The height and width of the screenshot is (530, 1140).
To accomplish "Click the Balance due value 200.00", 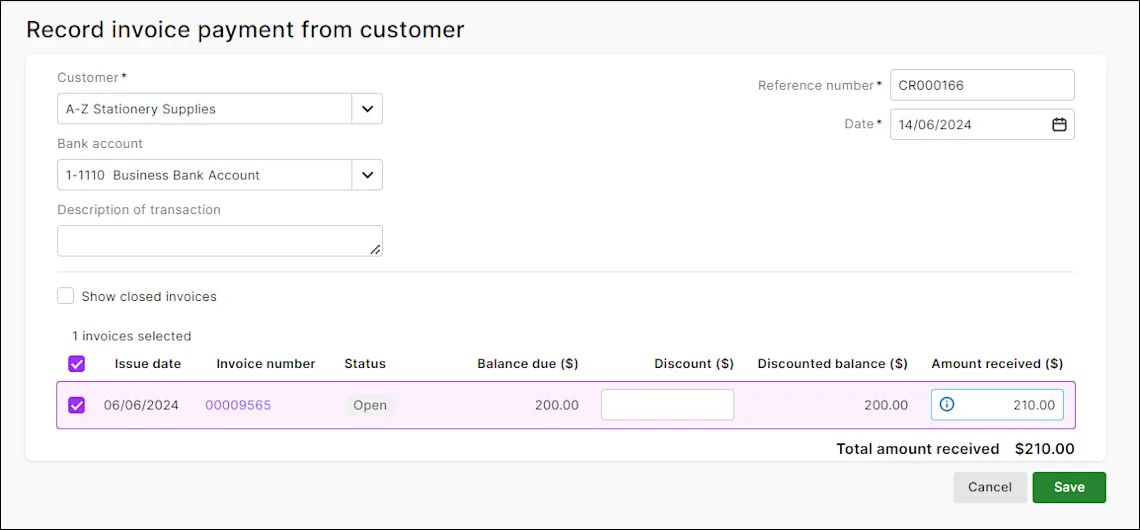I will pyautogui.click(x=557, y=405).
